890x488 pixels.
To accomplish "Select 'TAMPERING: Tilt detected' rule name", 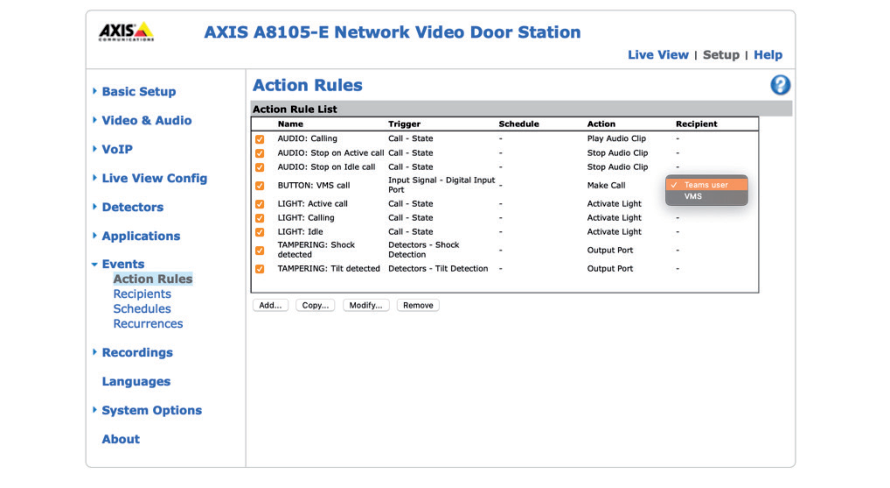I will [329, 269].
